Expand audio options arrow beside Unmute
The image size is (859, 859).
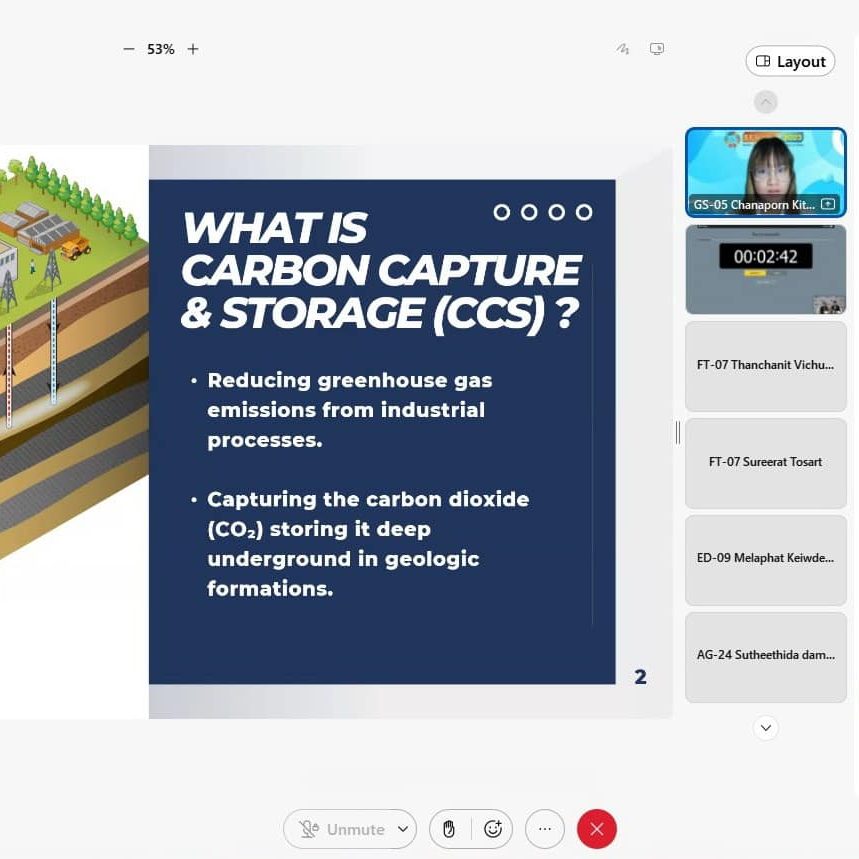(x=403, y=829)
